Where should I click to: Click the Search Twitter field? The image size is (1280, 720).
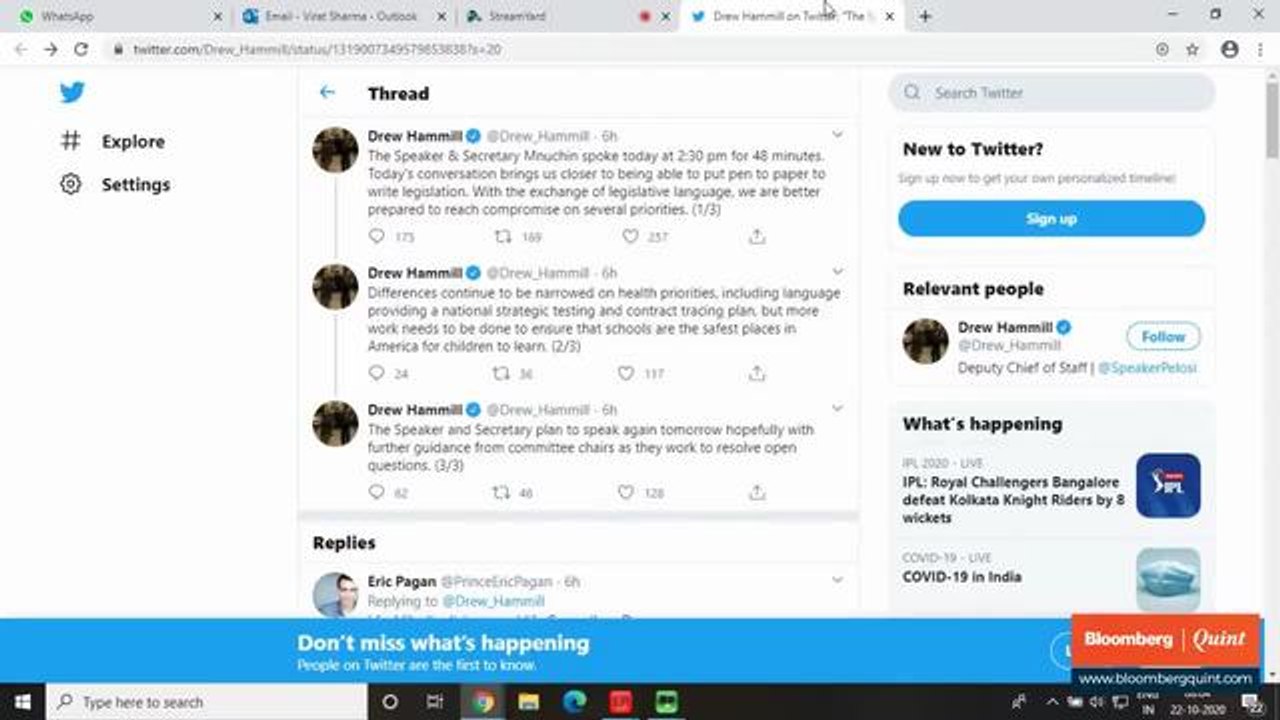pos(1051,92)
